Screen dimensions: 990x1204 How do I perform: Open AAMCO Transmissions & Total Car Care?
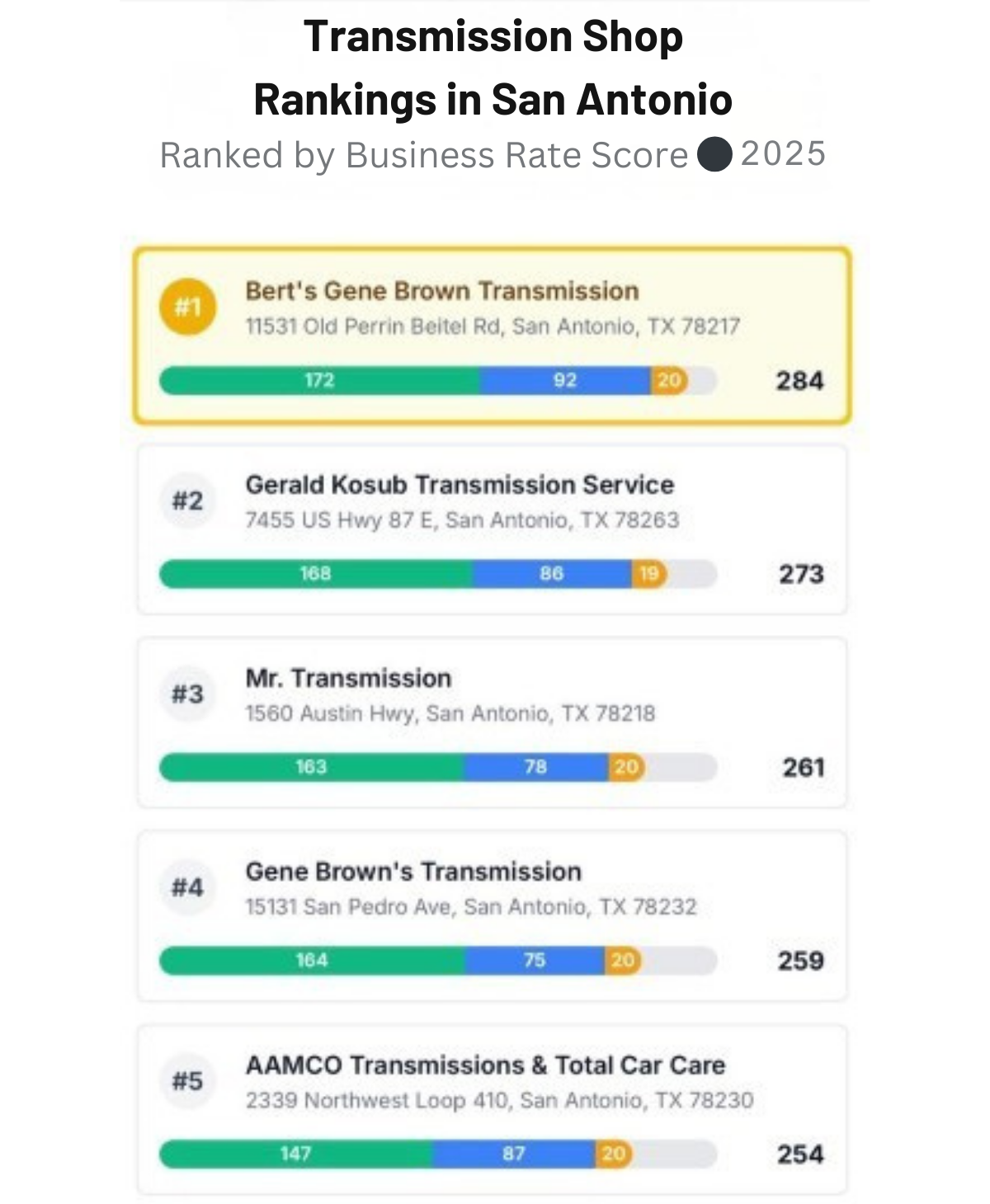(x=485, y=1065)
